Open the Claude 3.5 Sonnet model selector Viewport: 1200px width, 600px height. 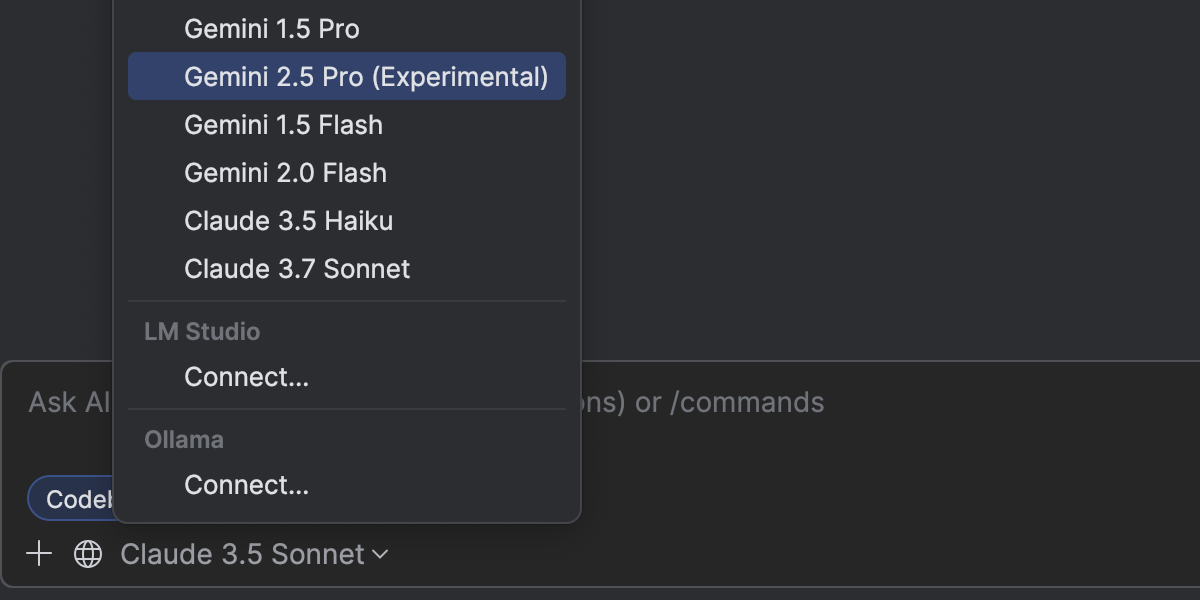[x=243, y=554]
